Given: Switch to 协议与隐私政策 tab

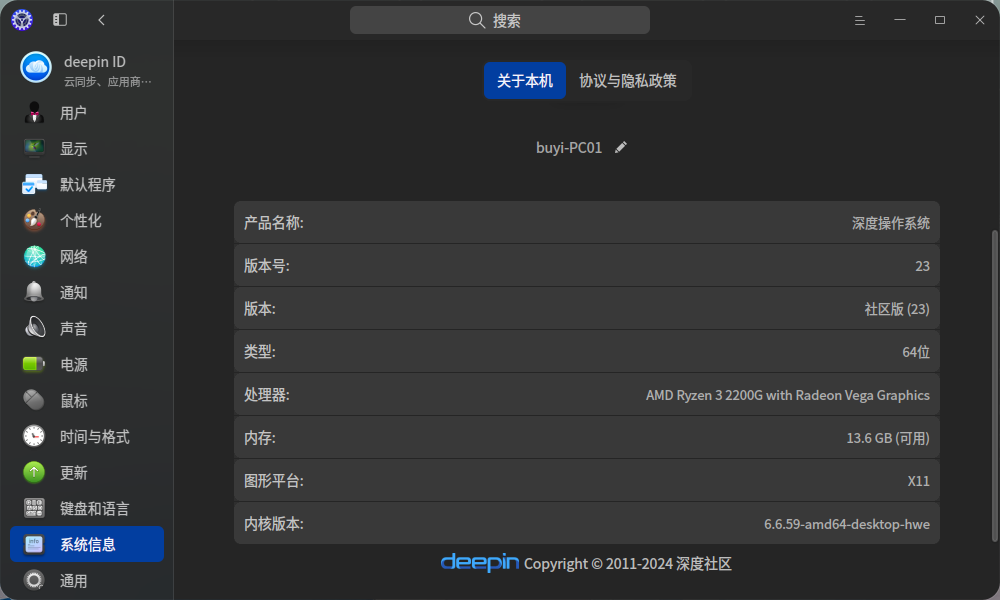Looking at the screenshot, I should [x=628, y=80].
